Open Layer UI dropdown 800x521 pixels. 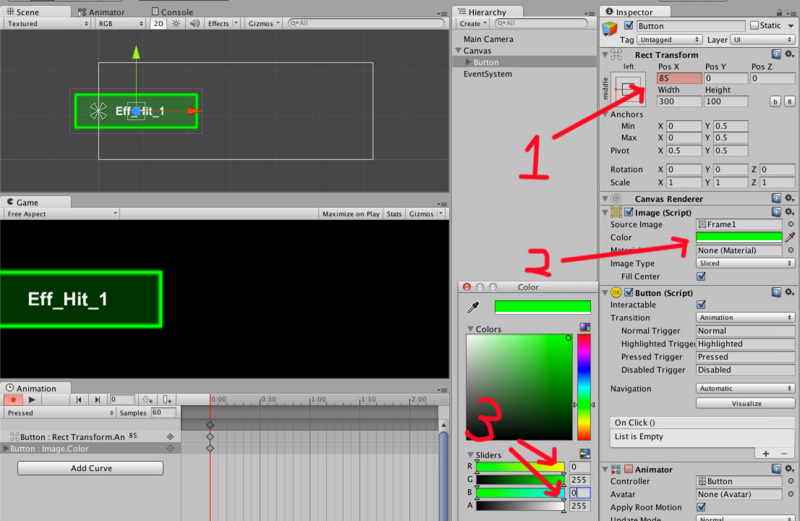click(x=763, y=40)
